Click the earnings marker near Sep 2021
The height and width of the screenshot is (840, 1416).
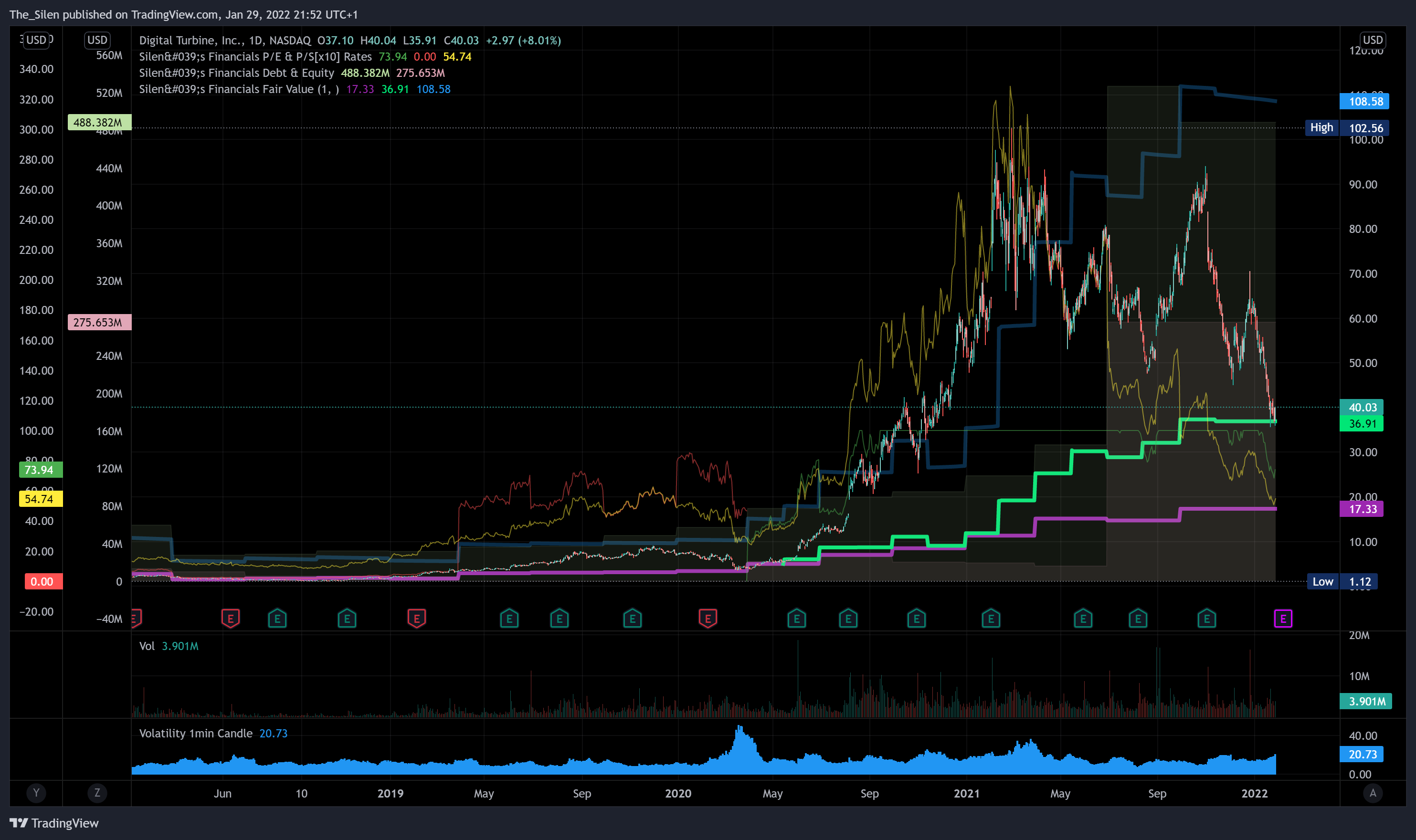point(1138,618)
